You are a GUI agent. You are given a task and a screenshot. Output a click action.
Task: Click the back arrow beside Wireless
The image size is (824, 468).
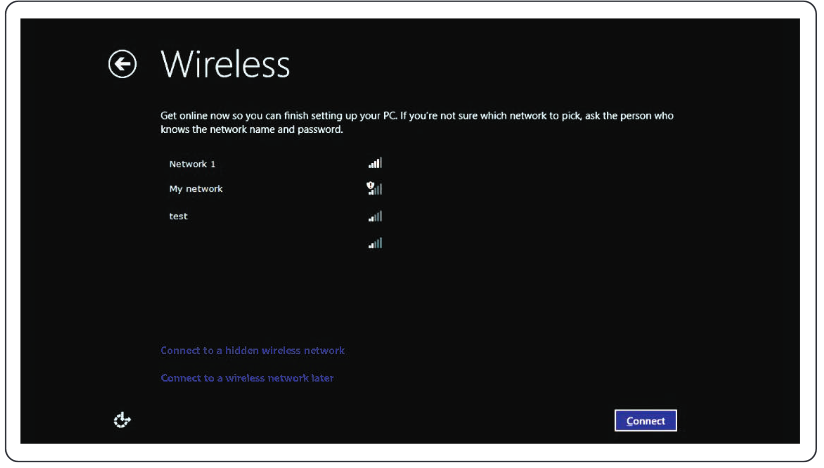pyautogui.click(x=122, y=64)
